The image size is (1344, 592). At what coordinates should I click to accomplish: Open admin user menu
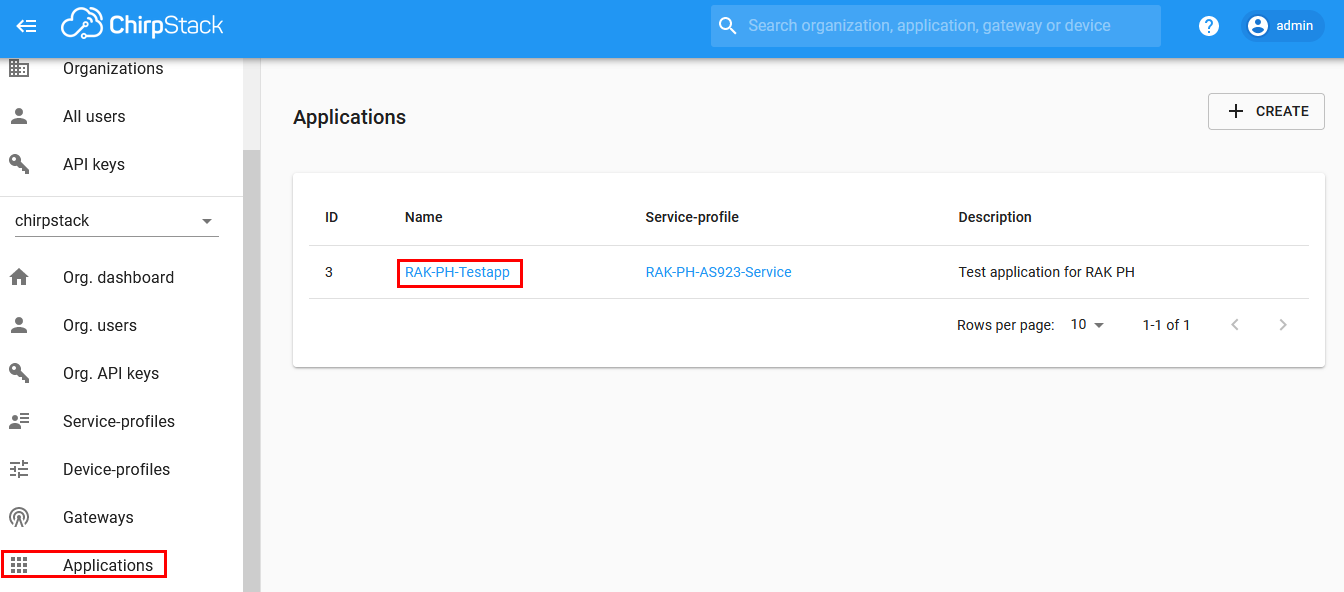coord(1282,26)
